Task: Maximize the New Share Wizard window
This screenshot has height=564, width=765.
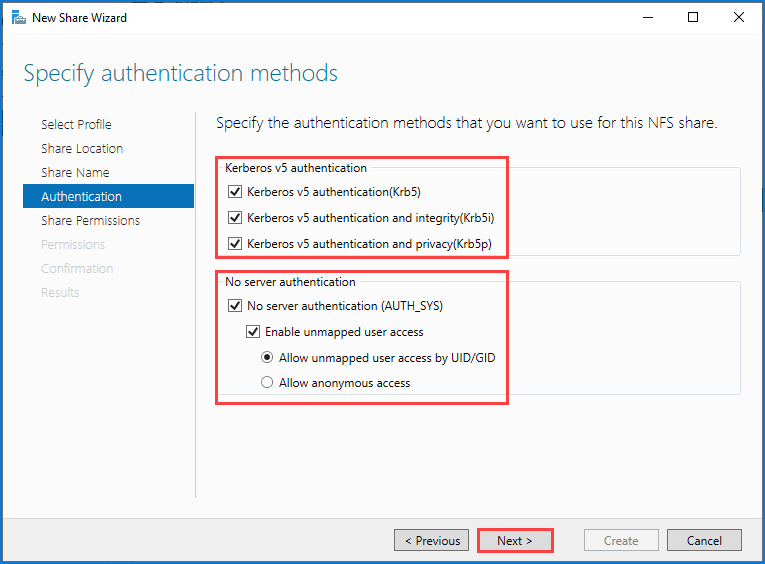Action: pyautogui.click(x=693, y=18)
